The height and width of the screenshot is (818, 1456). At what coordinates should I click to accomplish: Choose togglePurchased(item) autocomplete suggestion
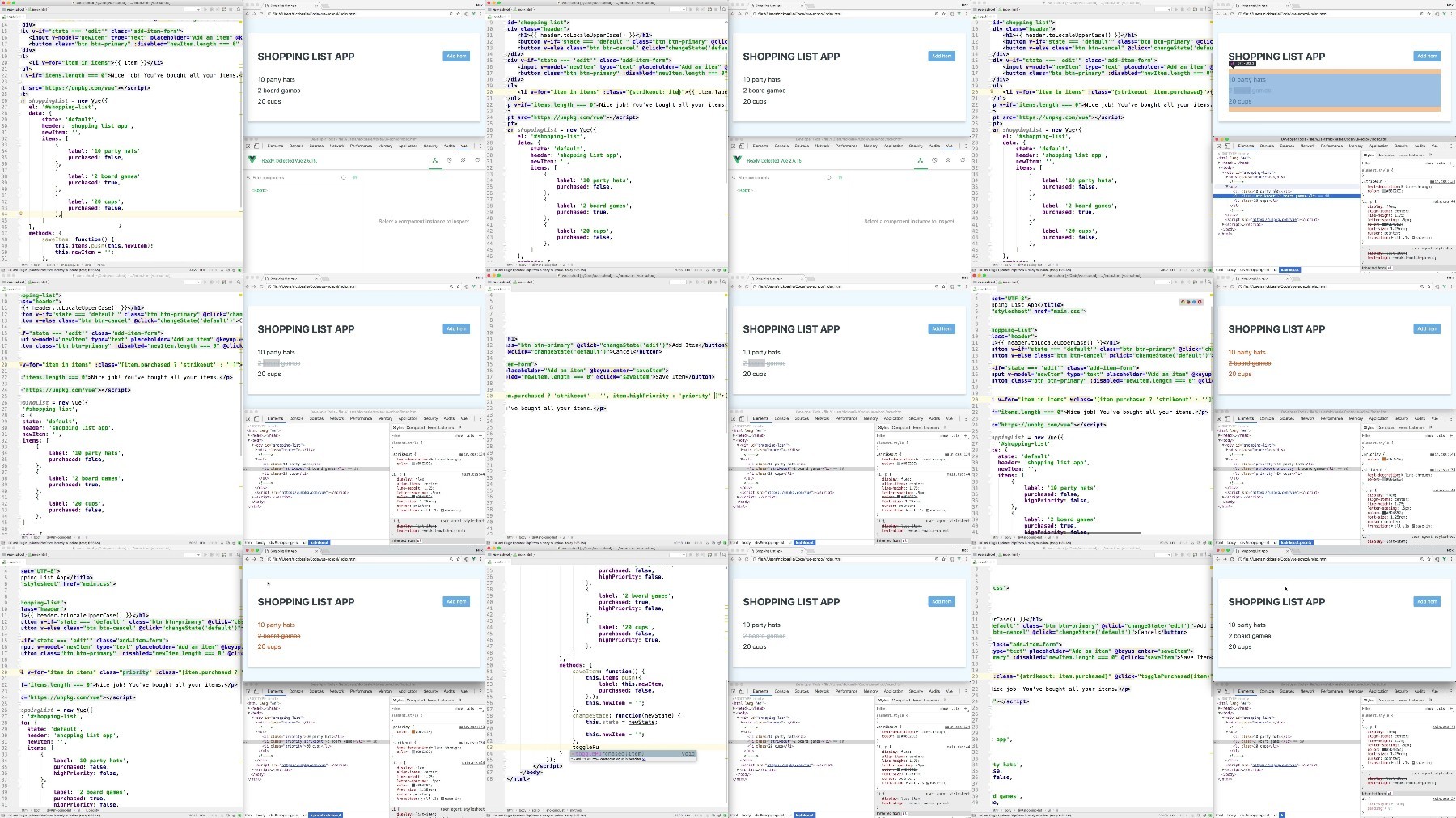click(633, 754)
